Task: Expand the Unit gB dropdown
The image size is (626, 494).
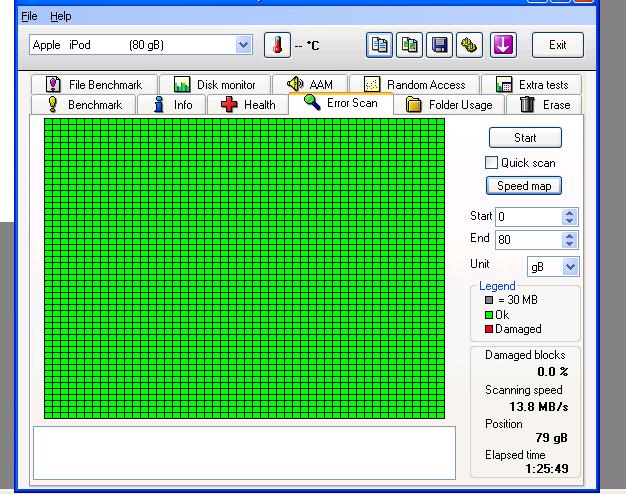Action: (x=570, y=267)
